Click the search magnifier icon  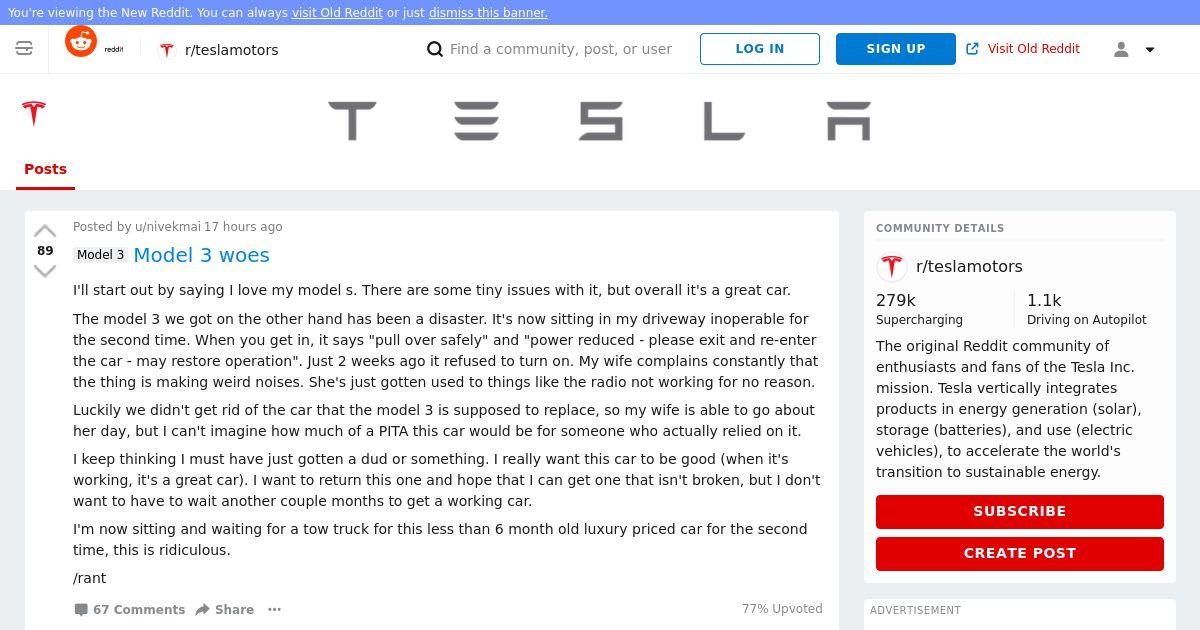(x=435, y=49)
